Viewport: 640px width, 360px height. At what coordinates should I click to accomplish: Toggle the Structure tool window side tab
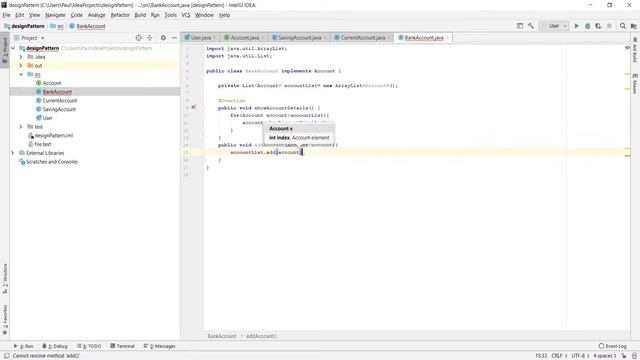tap(5, 278)
